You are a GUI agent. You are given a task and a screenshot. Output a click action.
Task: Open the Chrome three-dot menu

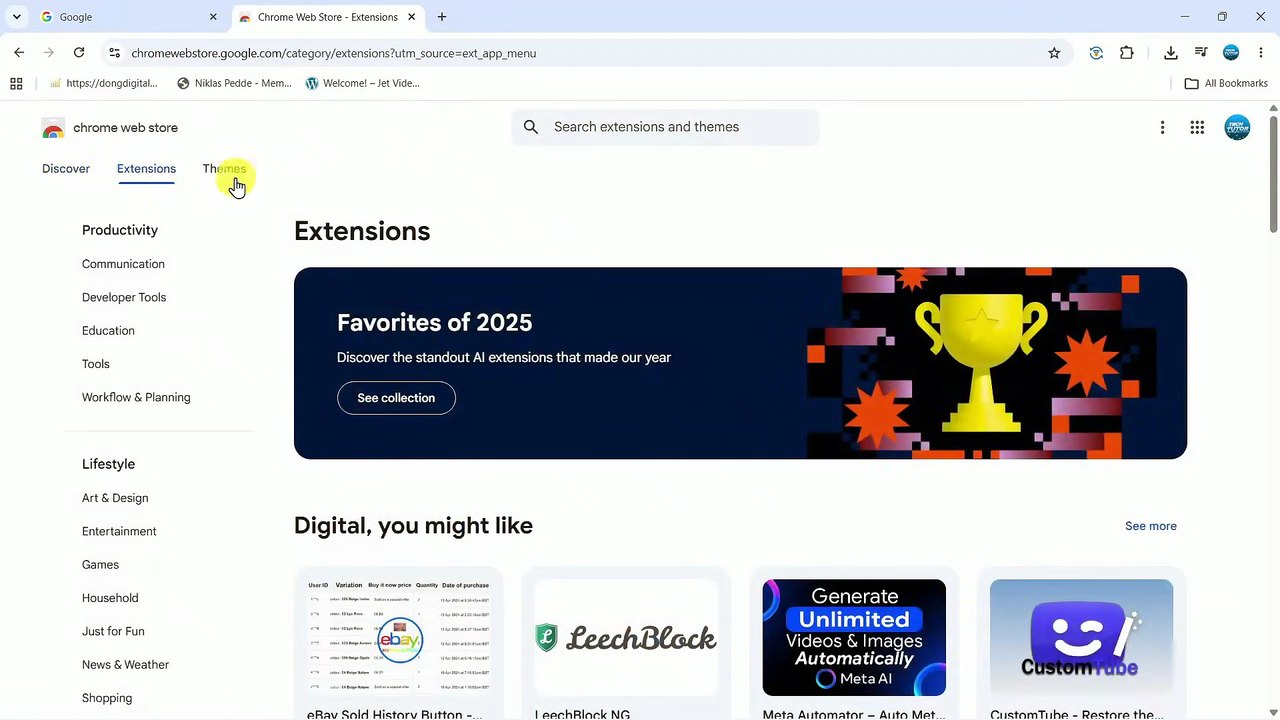tap(1261, 53)
